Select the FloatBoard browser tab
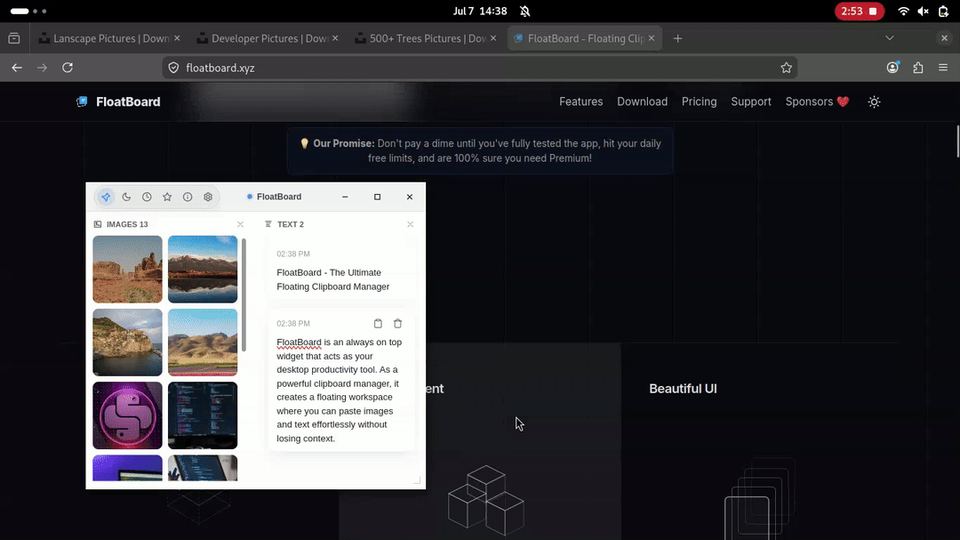960x540 pixels. [x=585, y=38]
